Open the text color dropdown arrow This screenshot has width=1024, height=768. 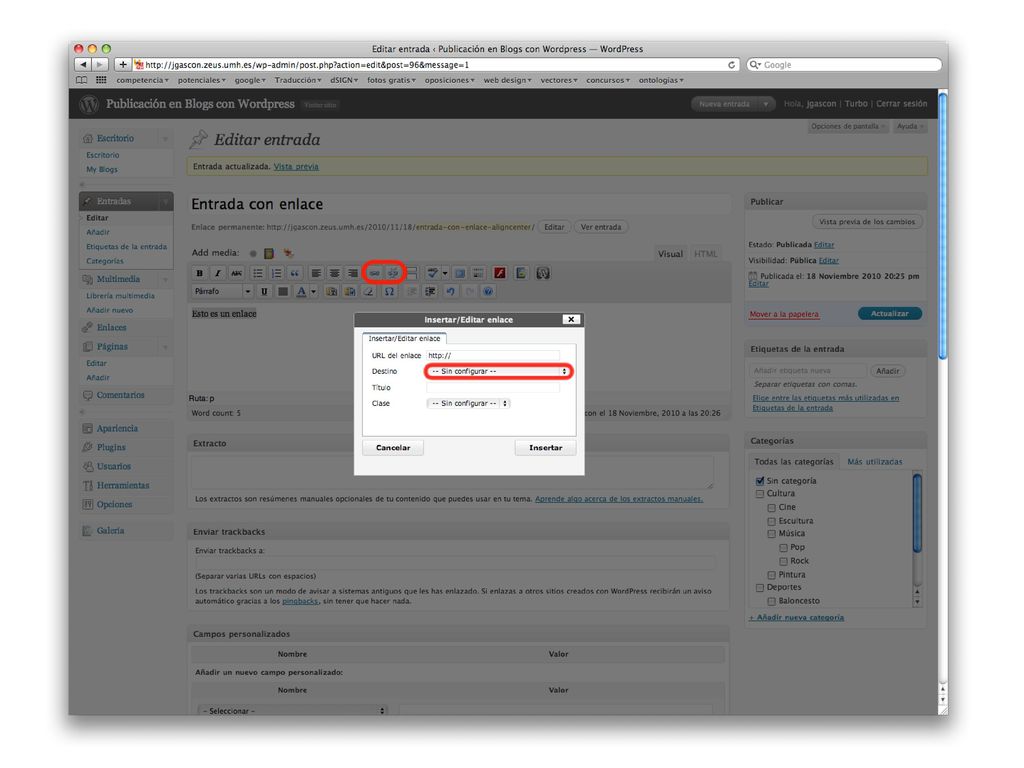tap(314, 291)
